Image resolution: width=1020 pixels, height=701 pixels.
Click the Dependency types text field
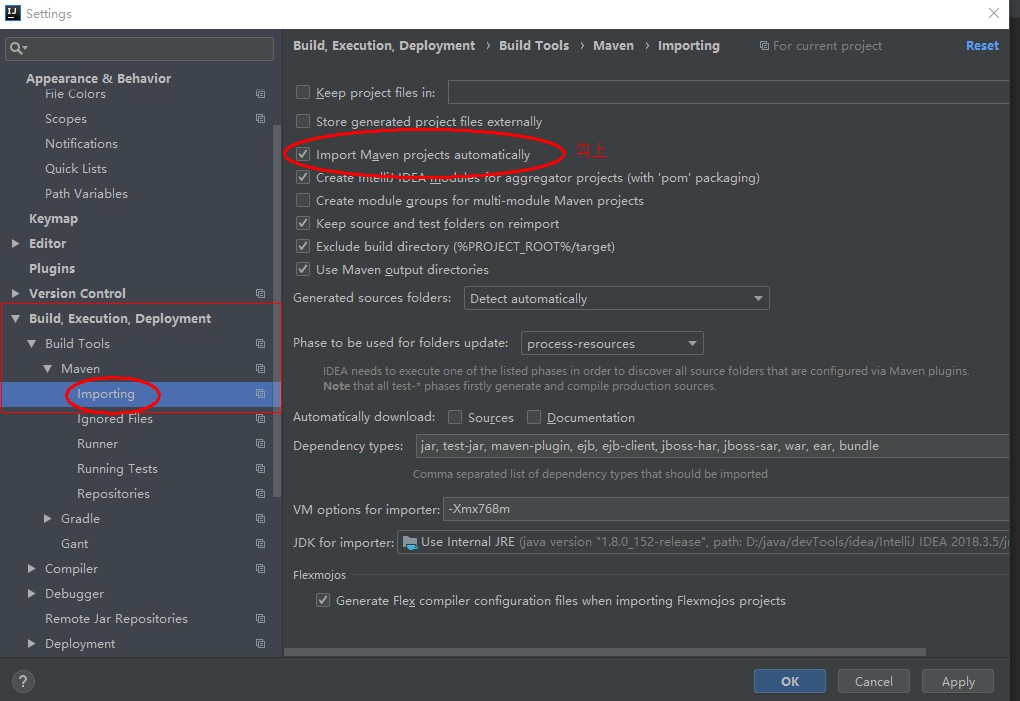click(x=712, y=445)
